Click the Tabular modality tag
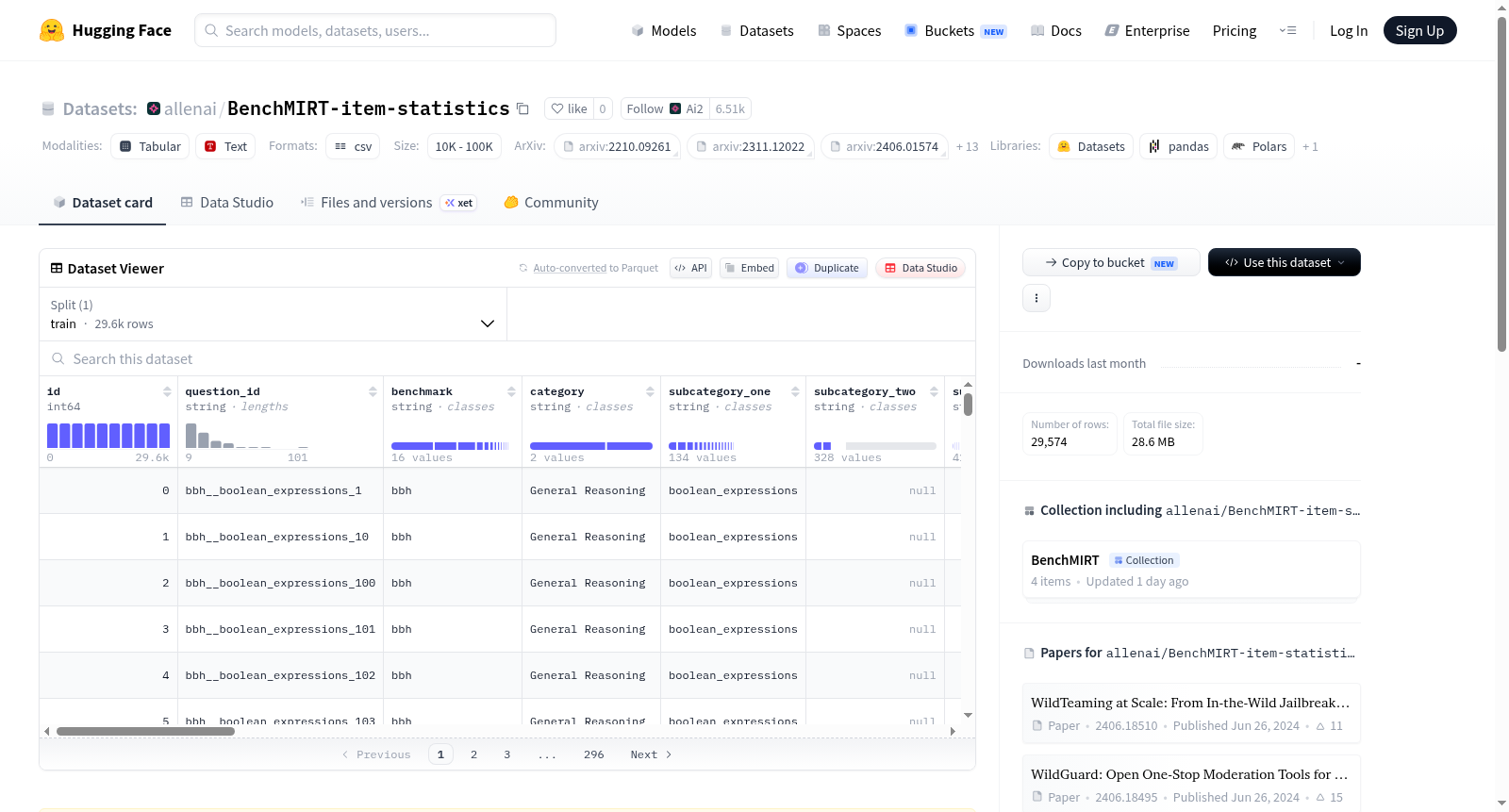1509x812 pixels. point(150,146)
